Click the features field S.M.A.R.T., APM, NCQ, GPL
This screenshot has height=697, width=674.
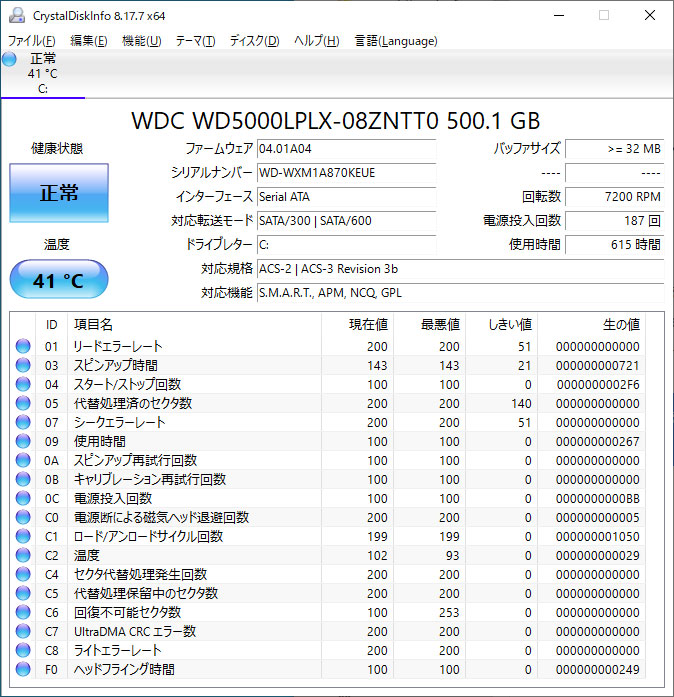461,293
